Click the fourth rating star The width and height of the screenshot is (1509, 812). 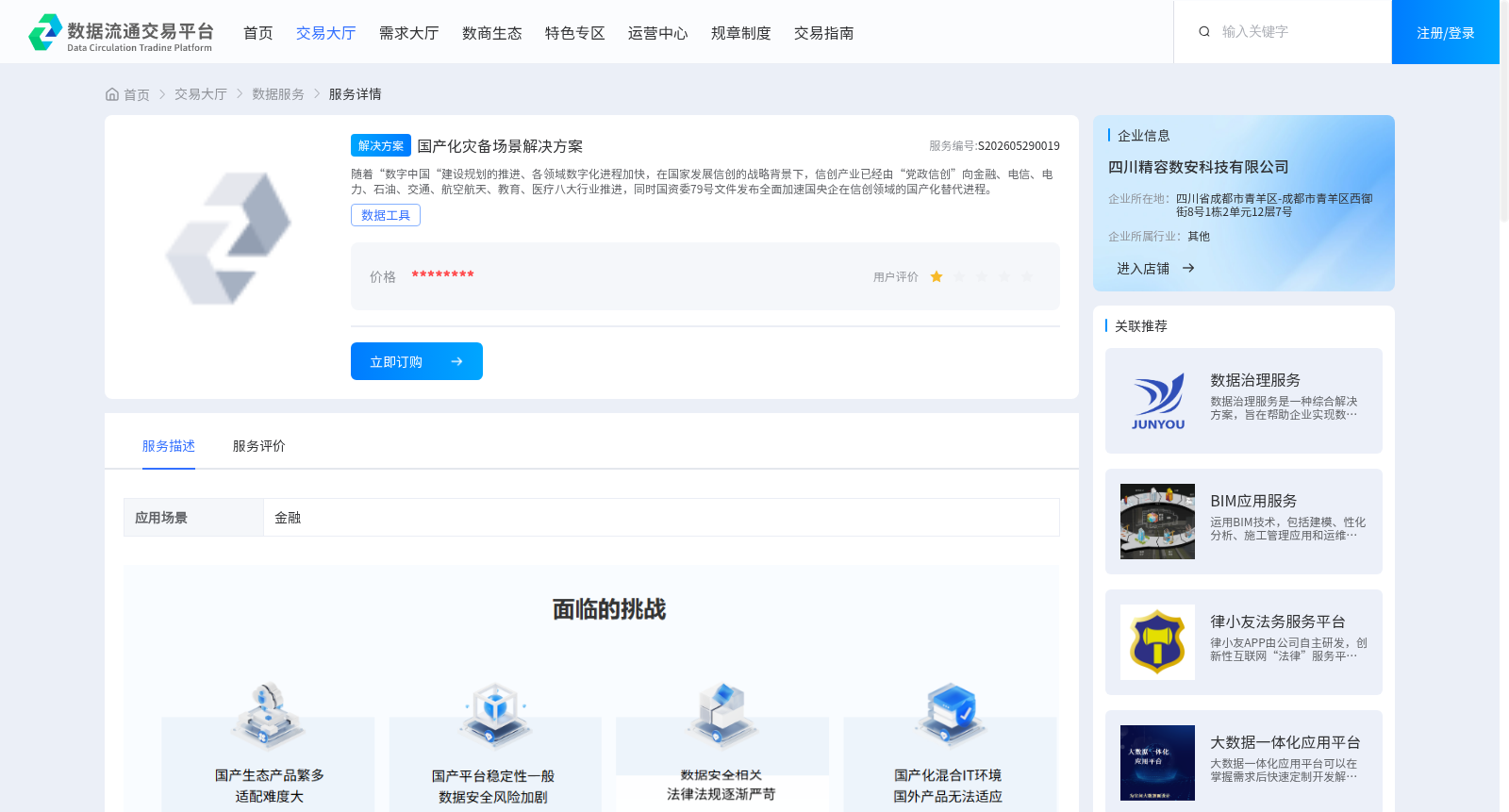click(x=1004, y=277)
